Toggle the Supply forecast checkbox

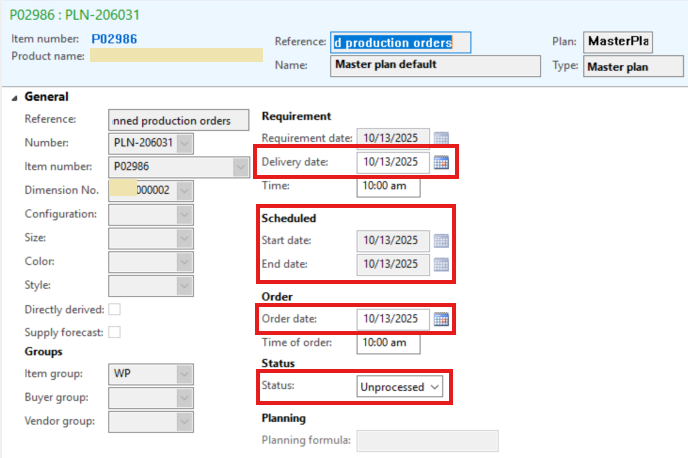114,332
